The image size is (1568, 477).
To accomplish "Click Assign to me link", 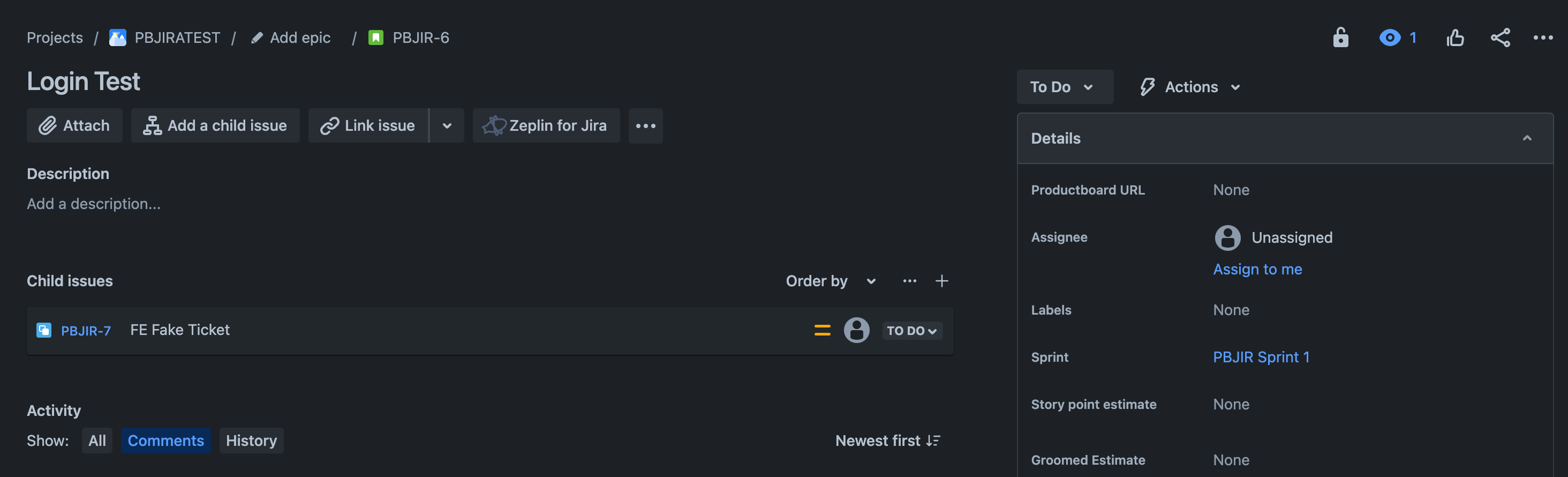I will pos(1257,269).
